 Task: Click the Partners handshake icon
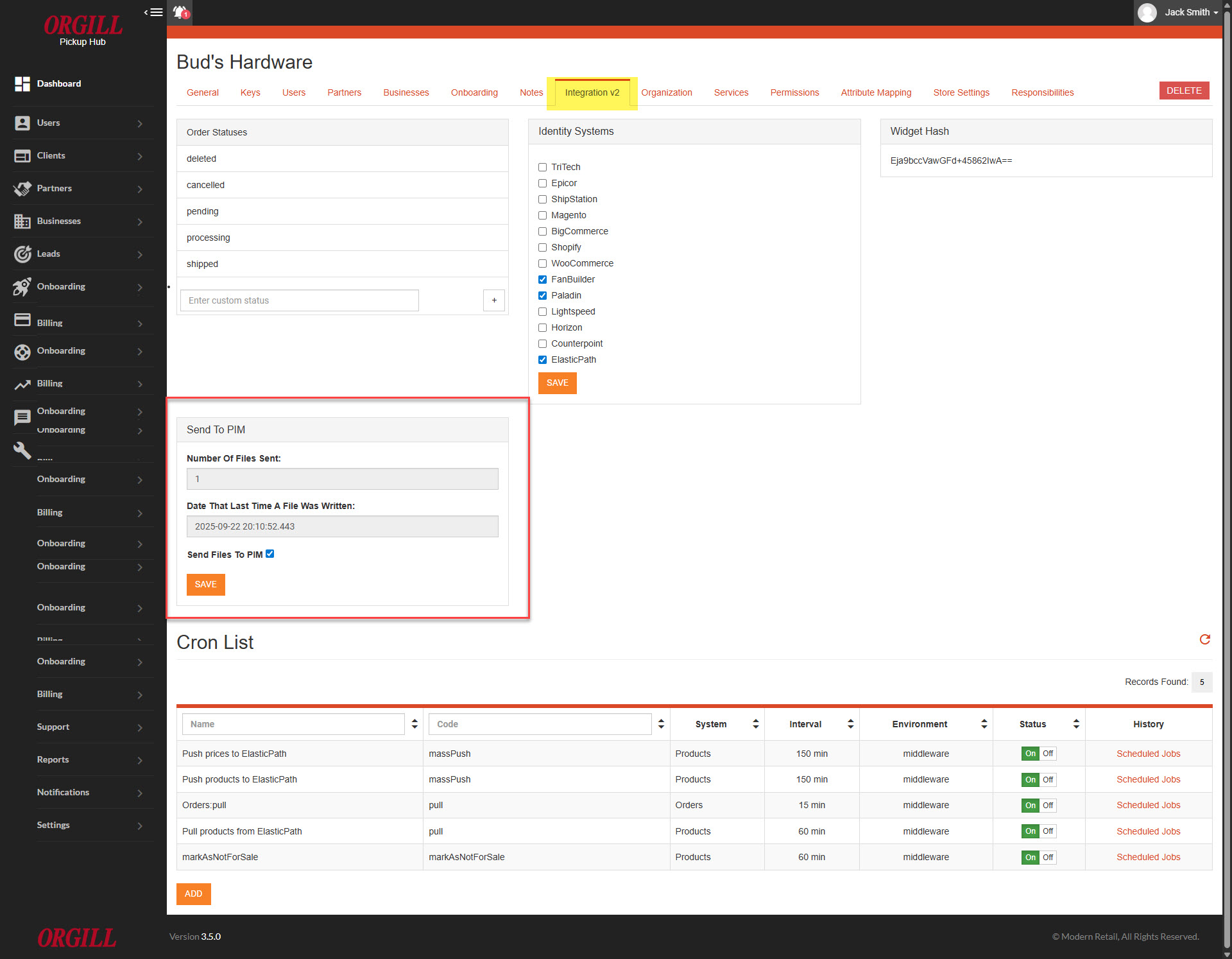tap(22, 189)
